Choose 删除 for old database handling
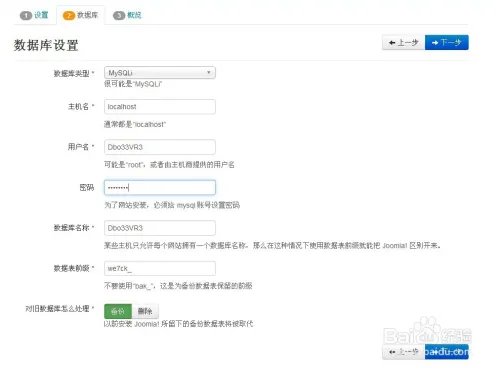 coord(145,311)
